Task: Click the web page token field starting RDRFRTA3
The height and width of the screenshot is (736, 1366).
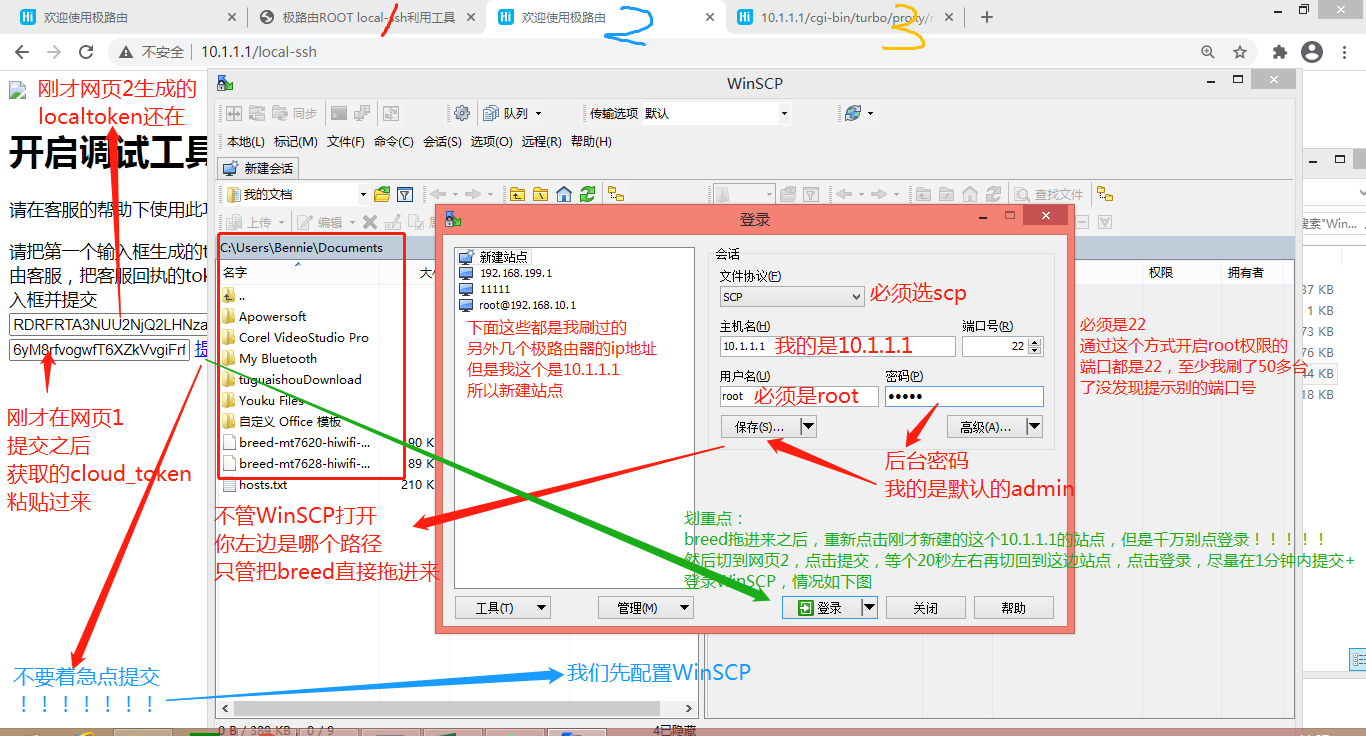Action: tap(108, 324)
